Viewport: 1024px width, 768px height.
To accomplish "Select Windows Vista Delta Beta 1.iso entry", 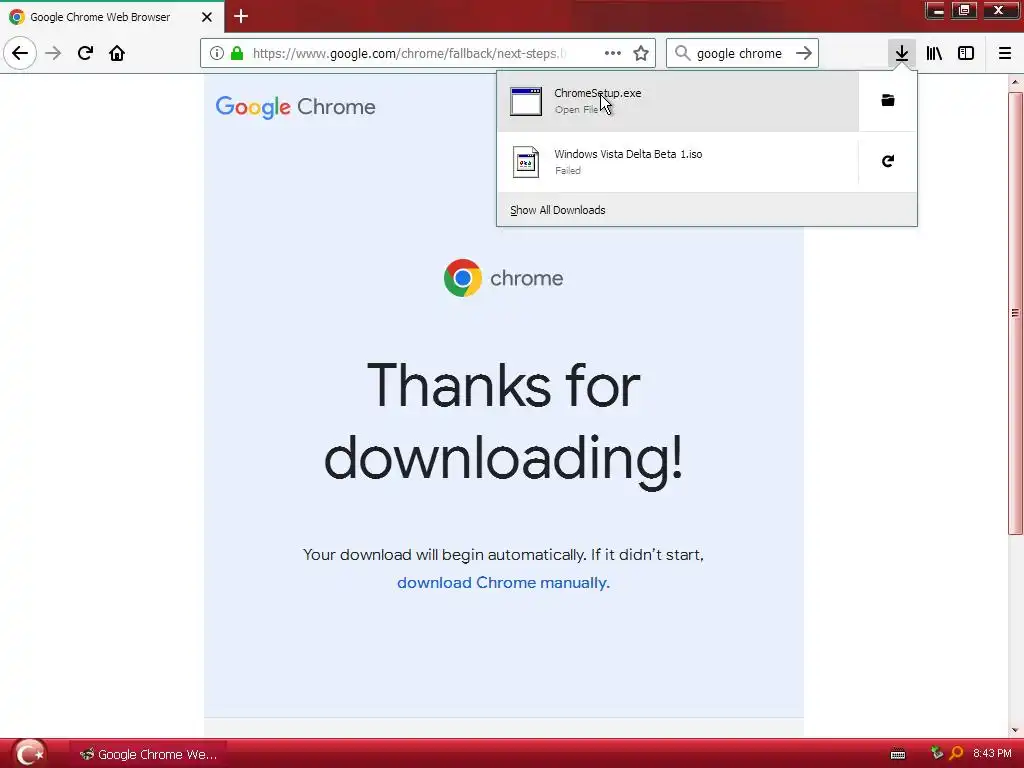I will (678, 162).
